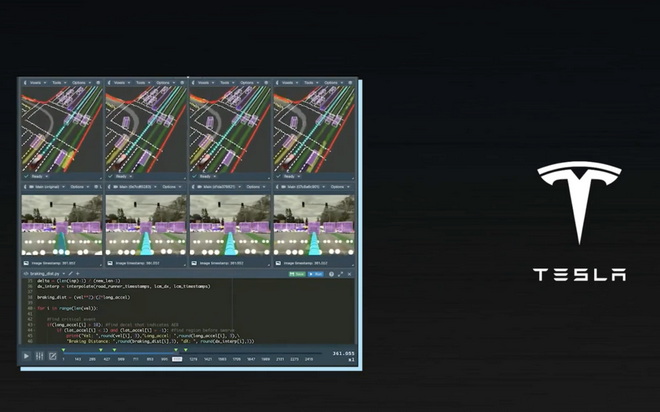Image resolution: width=660 pixels, height=412 pixels.
Task: Open the Voxels dropdown in second top panel
Action: click(x=122, y=83)
